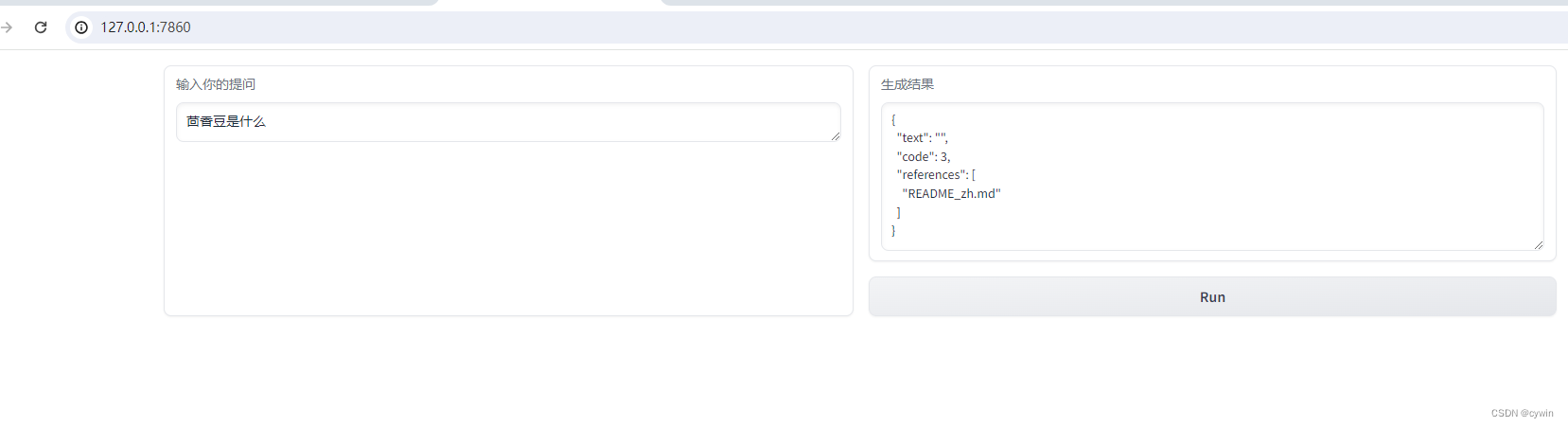Click the Run button
Screen dimensions: 1568x427
coord(1212,297)
